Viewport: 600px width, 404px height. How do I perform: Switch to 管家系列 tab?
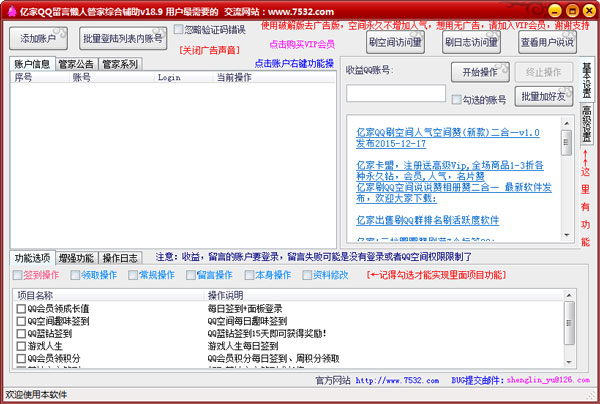pos(120,64)
